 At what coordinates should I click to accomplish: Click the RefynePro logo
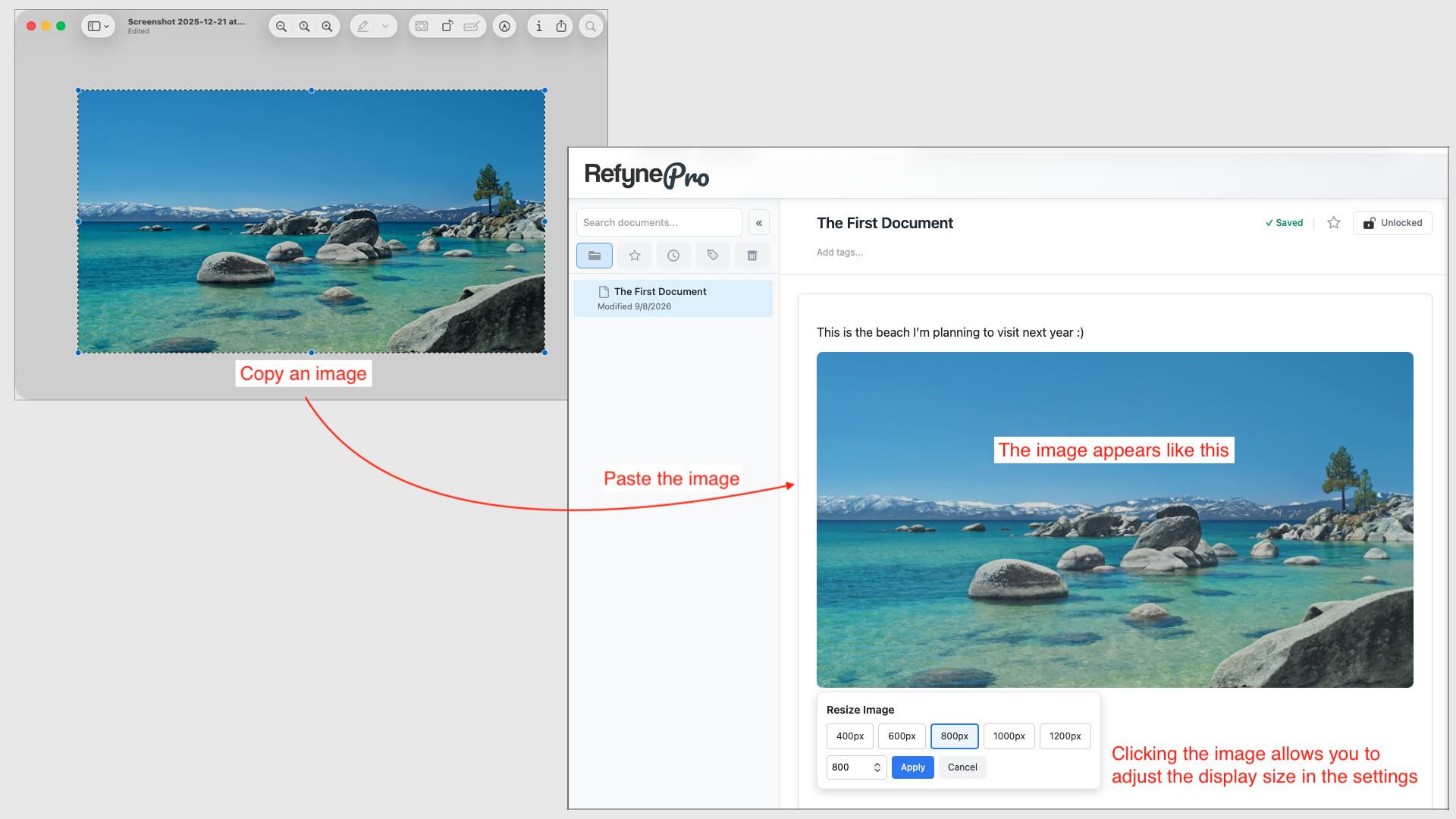tap(647, 175)
